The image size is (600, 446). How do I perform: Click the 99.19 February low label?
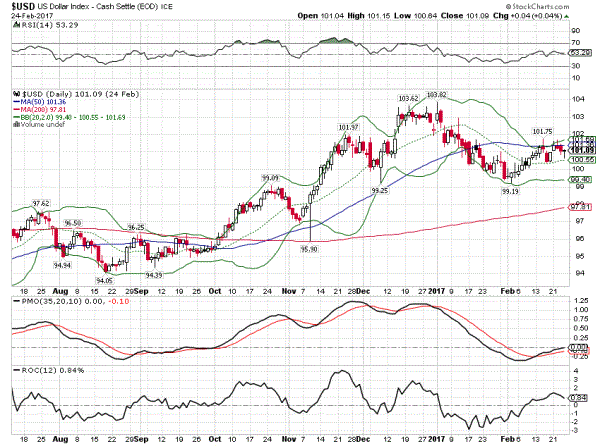pos(510,190)
